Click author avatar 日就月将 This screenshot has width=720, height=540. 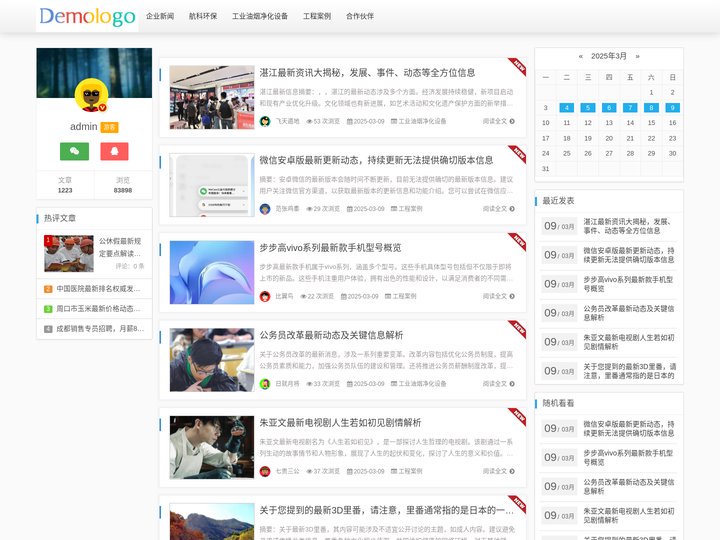265,384
